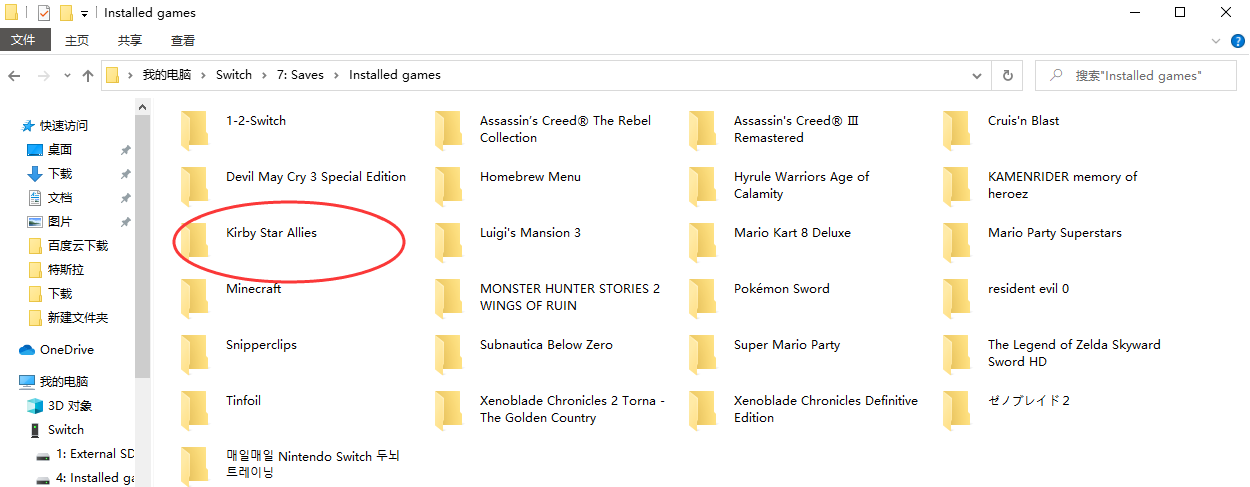Click the refresh button beside address bar
Screen dimensions: 1250x487
(x=1007, y=75)
